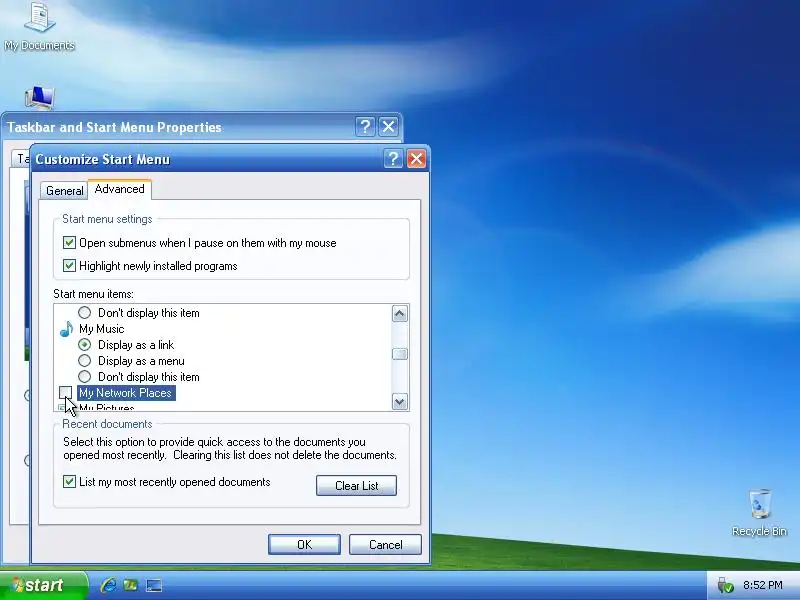The height and width of the screenshot is (600, 800).
Task: Click scroll up arrow in items list
Action: 399,313
